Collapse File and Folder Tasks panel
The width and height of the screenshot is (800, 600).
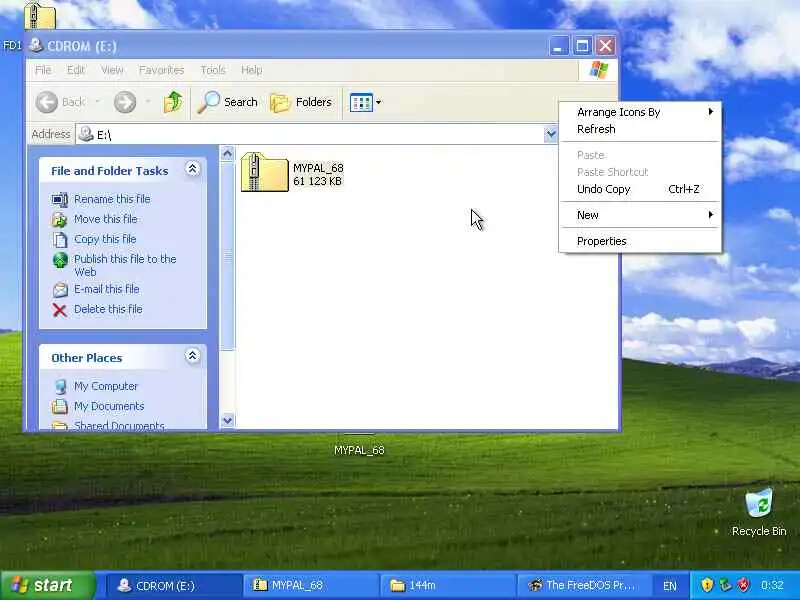pyautogui.click(x=192, y=169)
